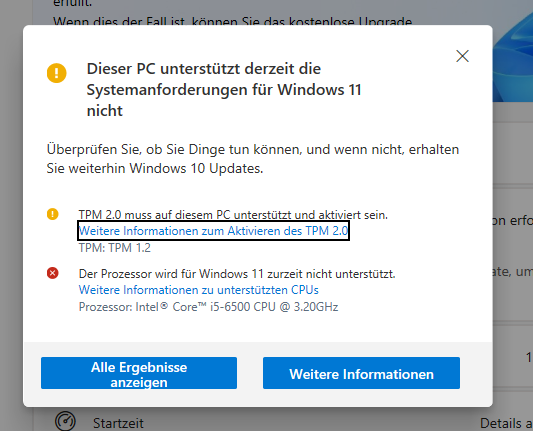The image size is (533, 431).
Task: Click the Prozessor Intel Core i5-6500 text
Action: tap(208, 307)
